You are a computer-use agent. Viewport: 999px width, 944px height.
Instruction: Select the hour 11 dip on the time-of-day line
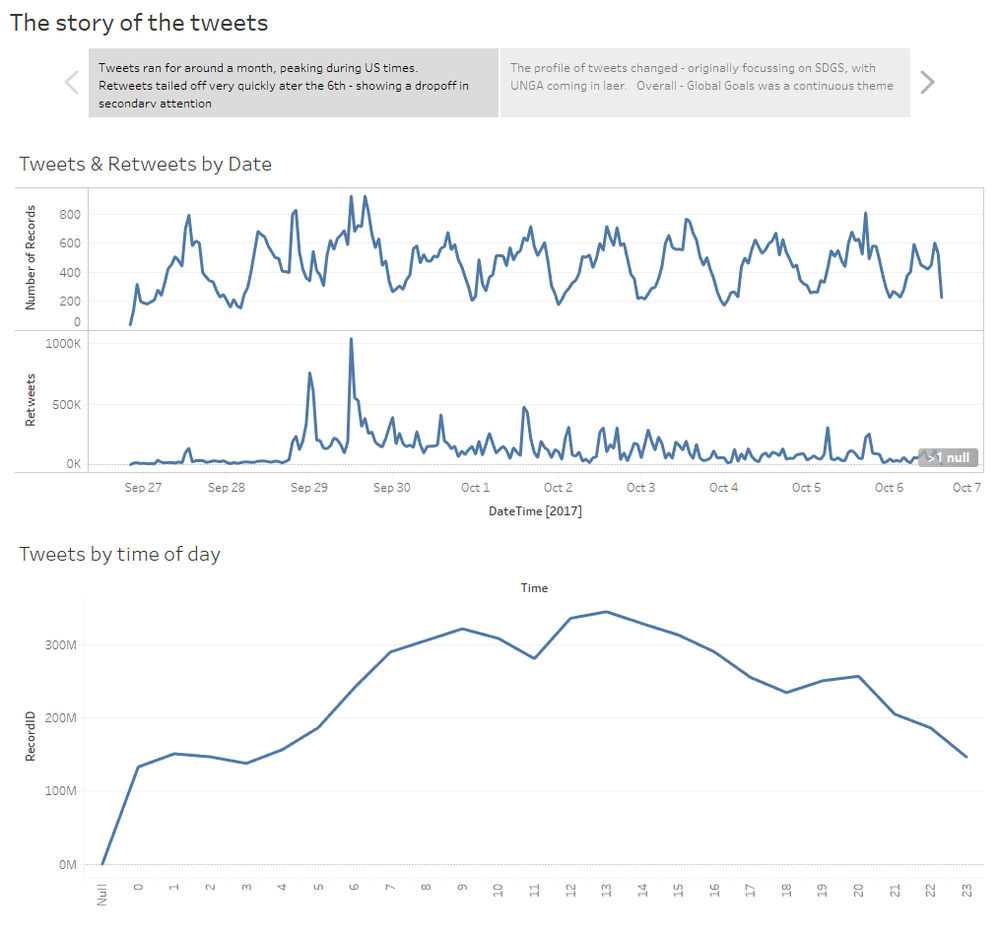(534, 658)
